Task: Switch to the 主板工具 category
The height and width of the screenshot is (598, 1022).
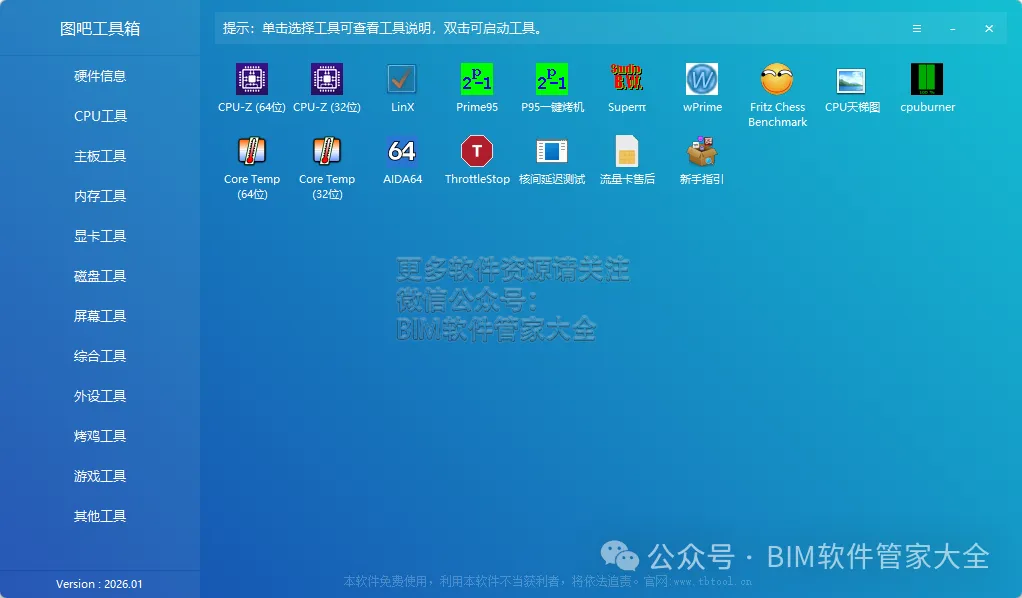Action: coord(100,156)
